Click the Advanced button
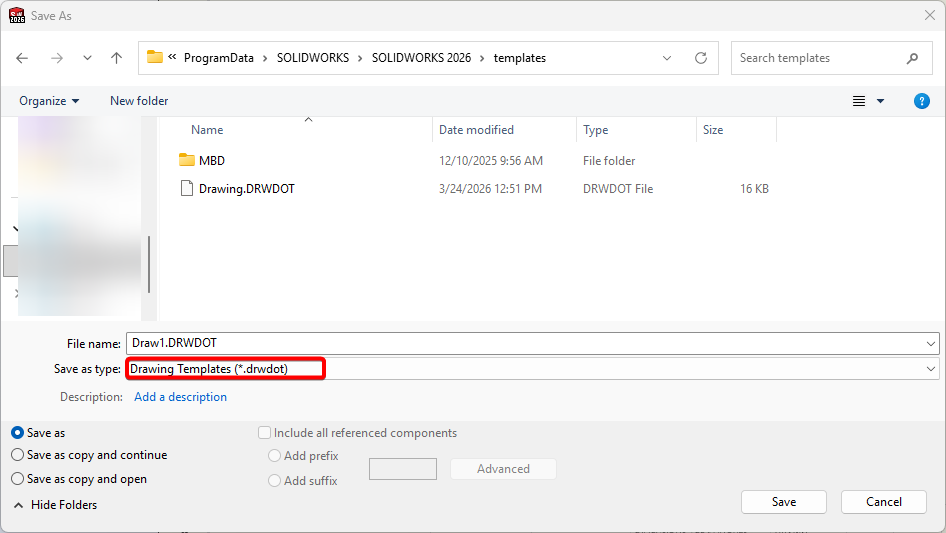The height and width of the screenshot is (533, 946). (503, 469)
